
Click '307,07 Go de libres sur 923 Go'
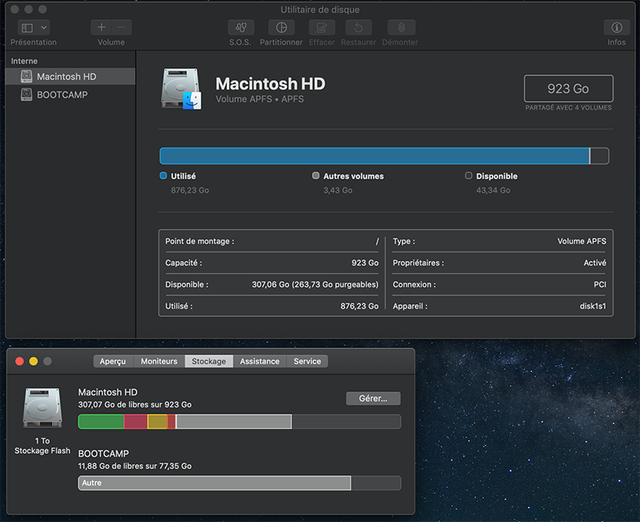click(x=135, y=404)
